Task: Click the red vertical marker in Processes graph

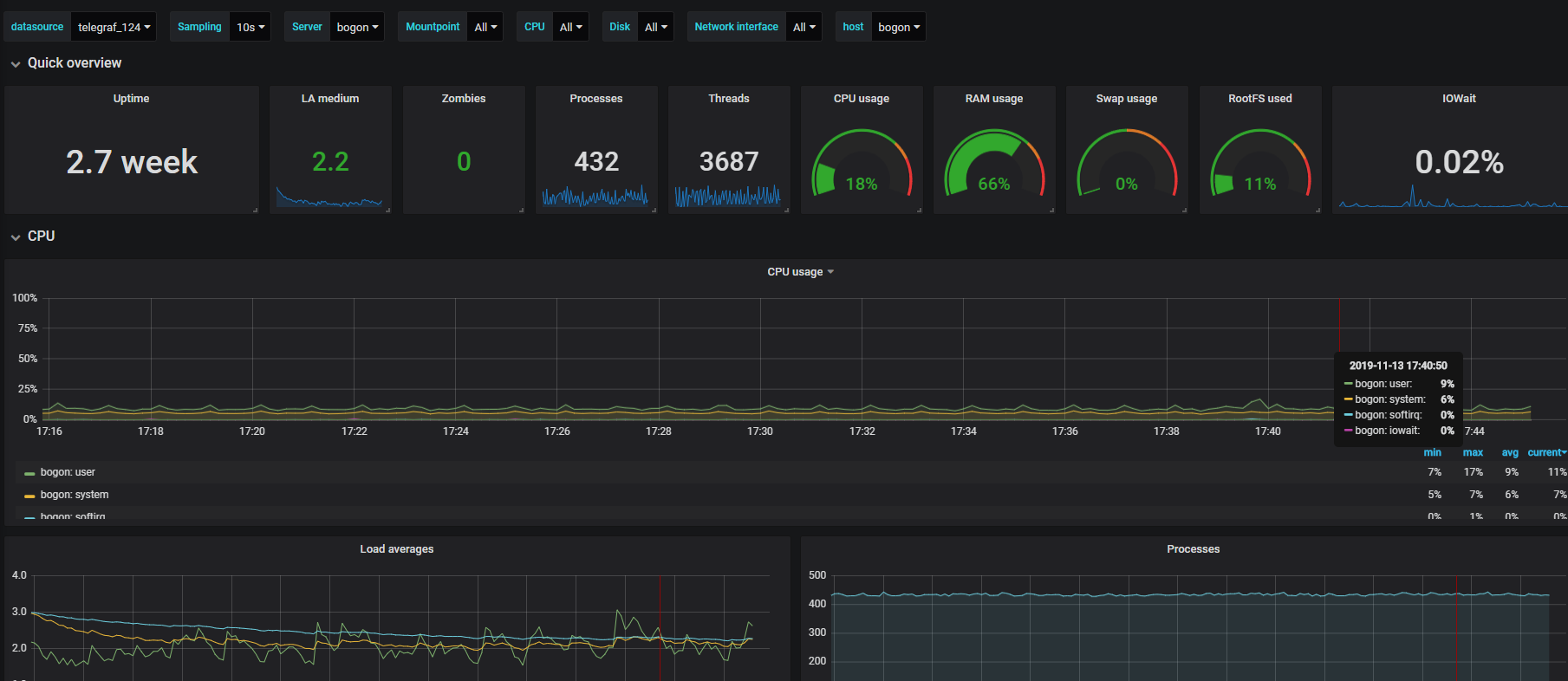Action: [x=1456, y=628]
